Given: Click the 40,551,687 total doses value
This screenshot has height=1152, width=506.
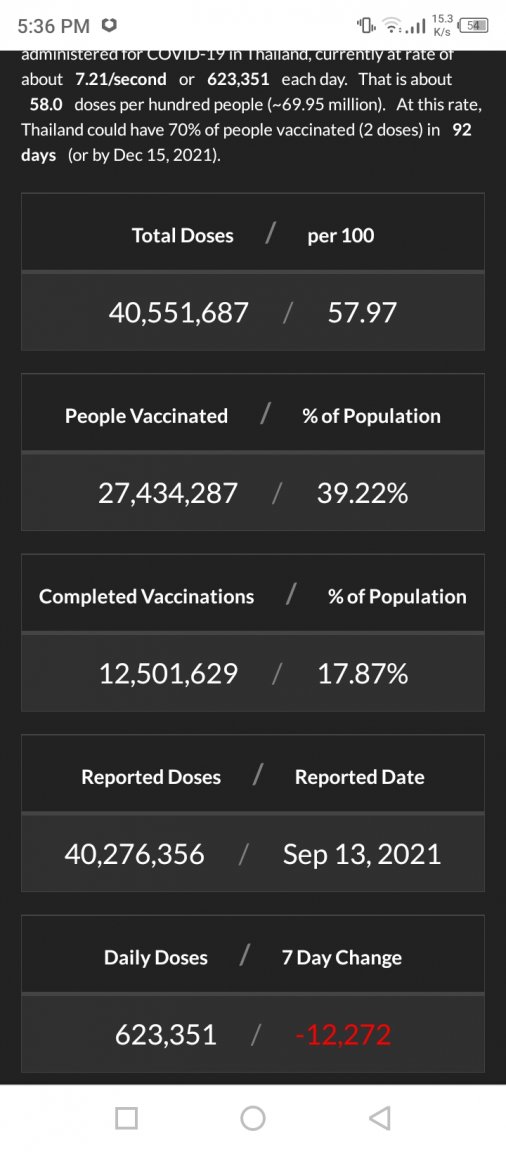Looking at the screenshot, I should (x=178, y=314).
